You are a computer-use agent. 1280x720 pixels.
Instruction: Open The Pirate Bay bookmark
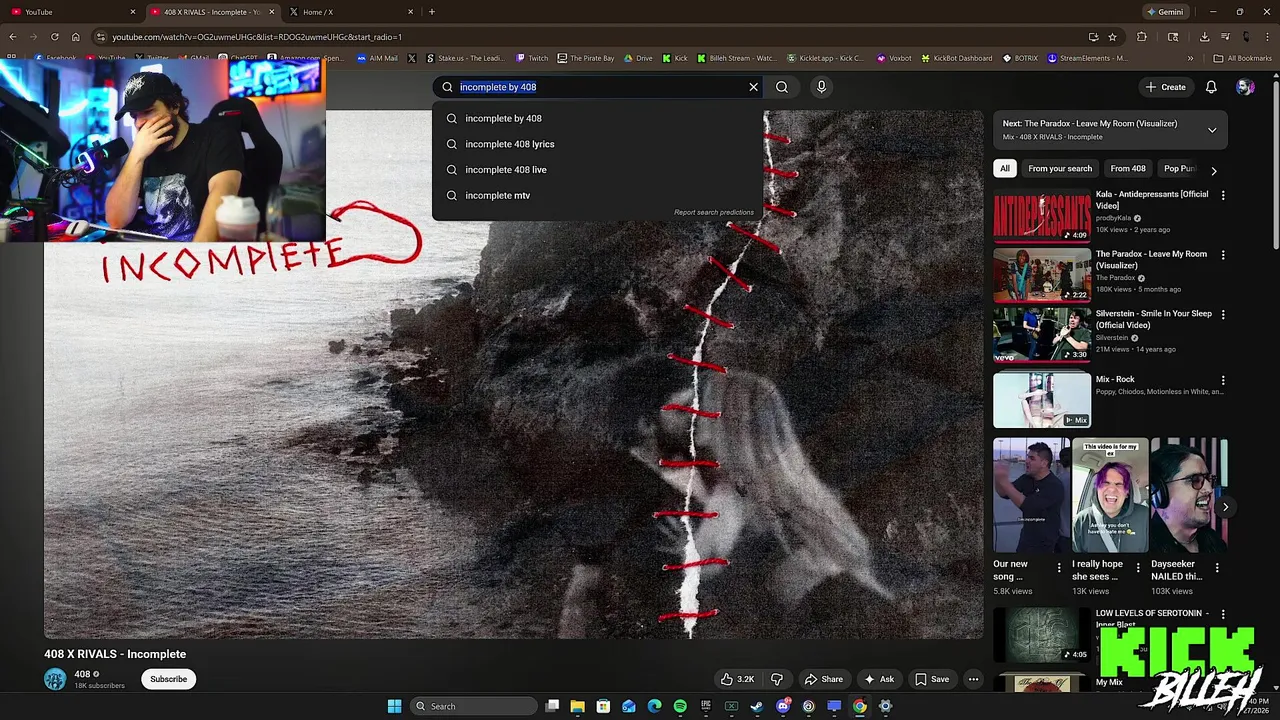tap(586, 58)
